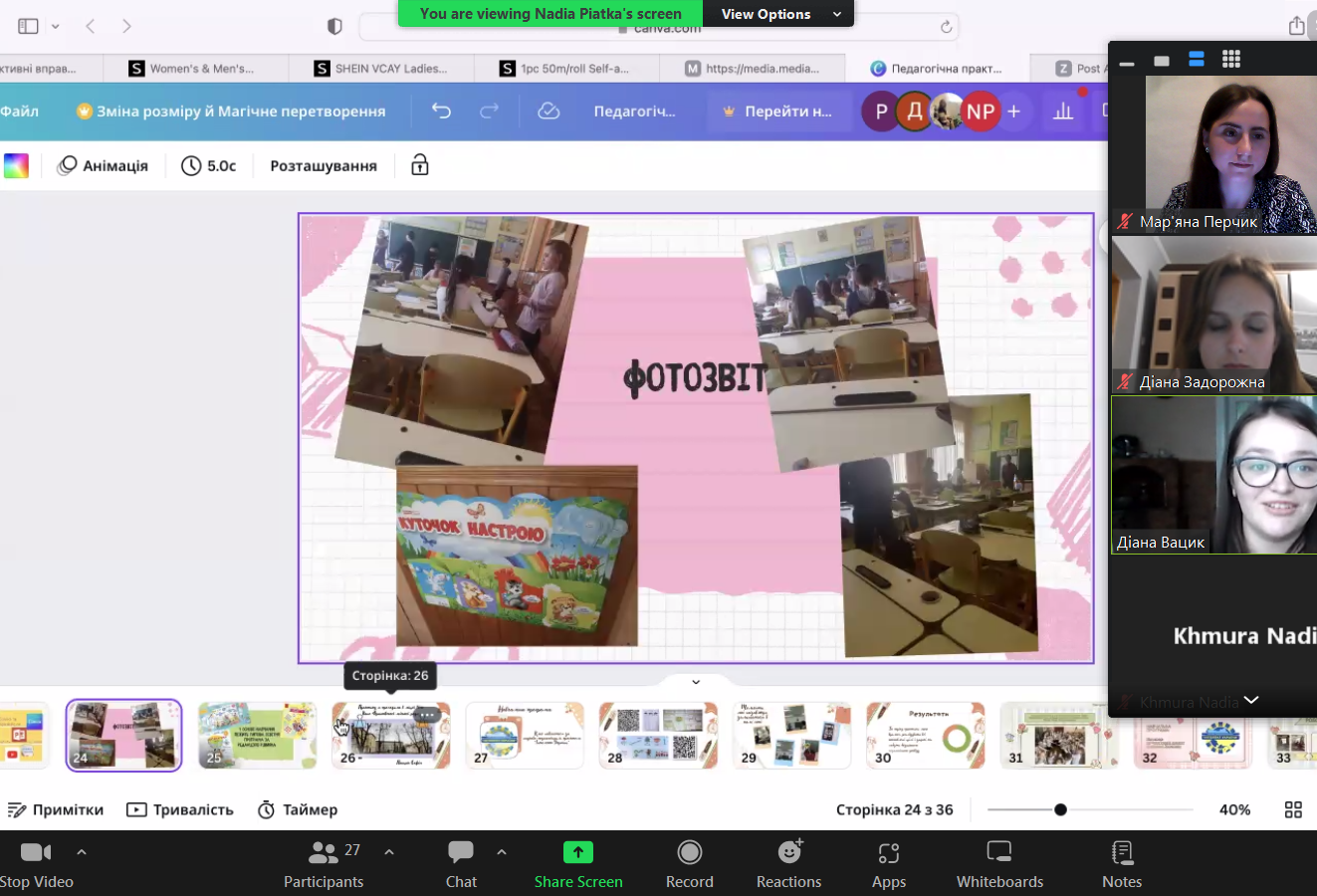This screenshot has height=896, width=1317.
Task: Open the grid view of pages
Action: pyautogui.click(x=1293, y=809)
